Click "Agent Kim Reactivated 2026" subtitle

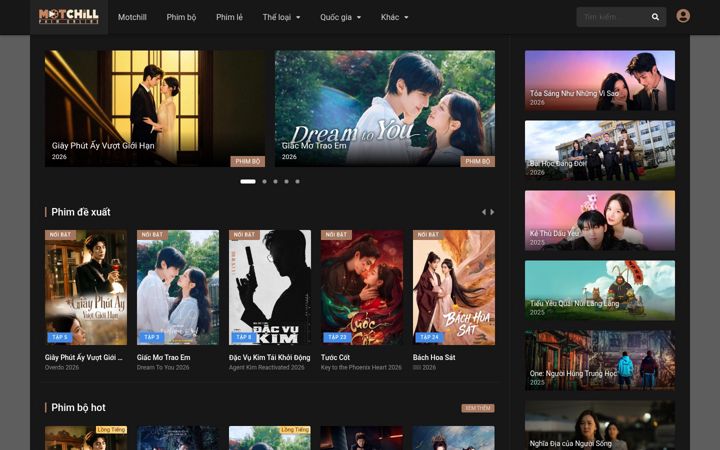point(266,367)
